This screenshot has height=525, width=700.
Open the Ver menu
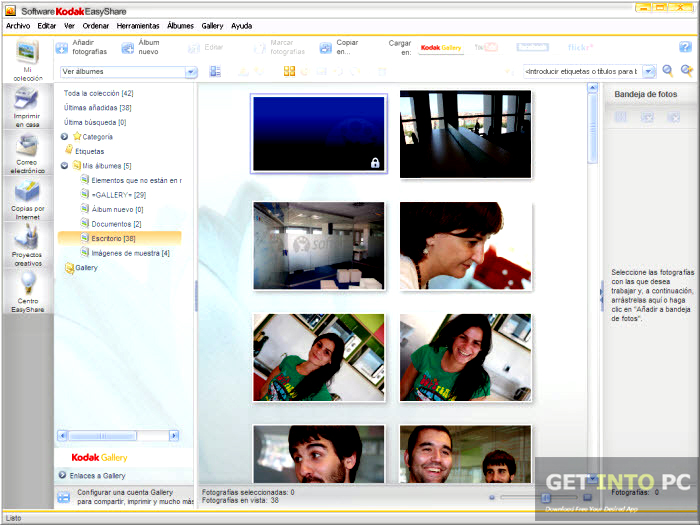(69, 26)
